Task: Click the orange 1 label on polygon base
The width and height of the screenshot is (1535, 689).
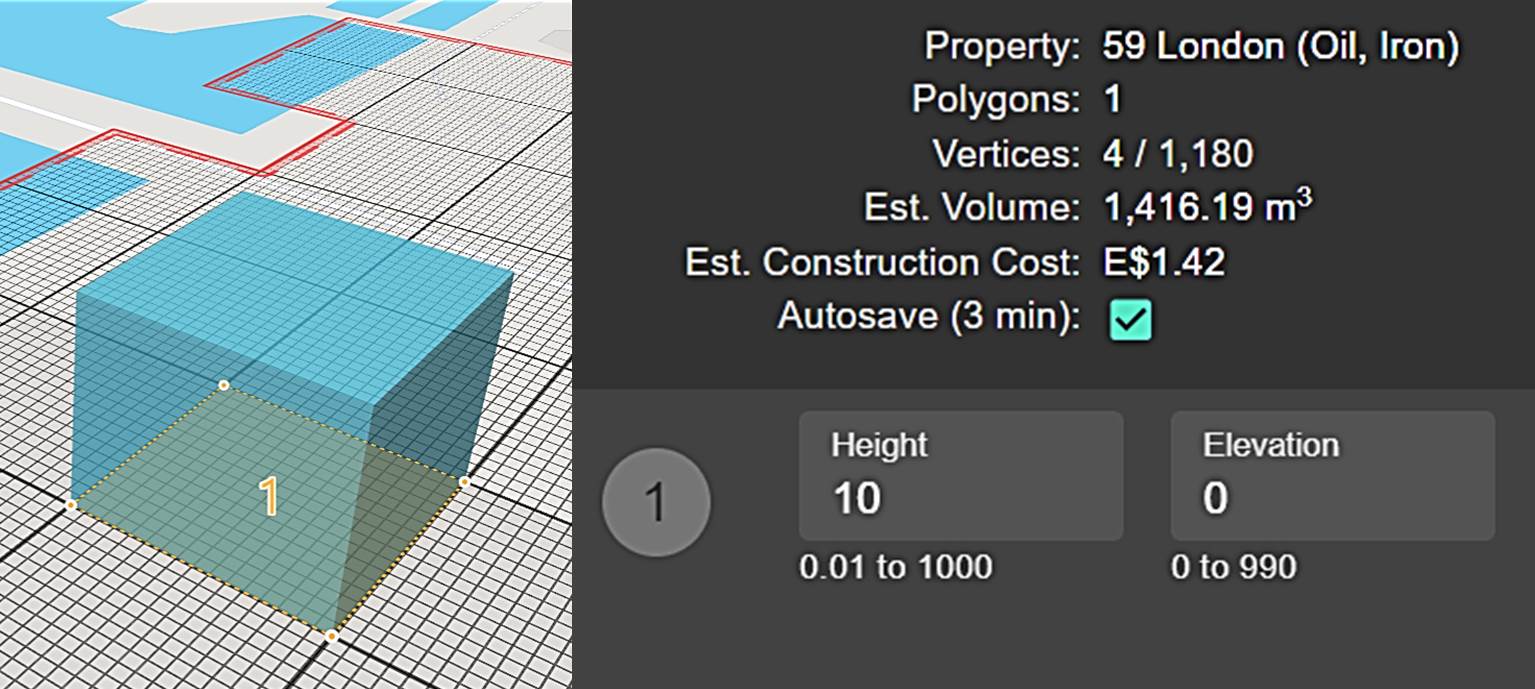Action: point(269,498)
